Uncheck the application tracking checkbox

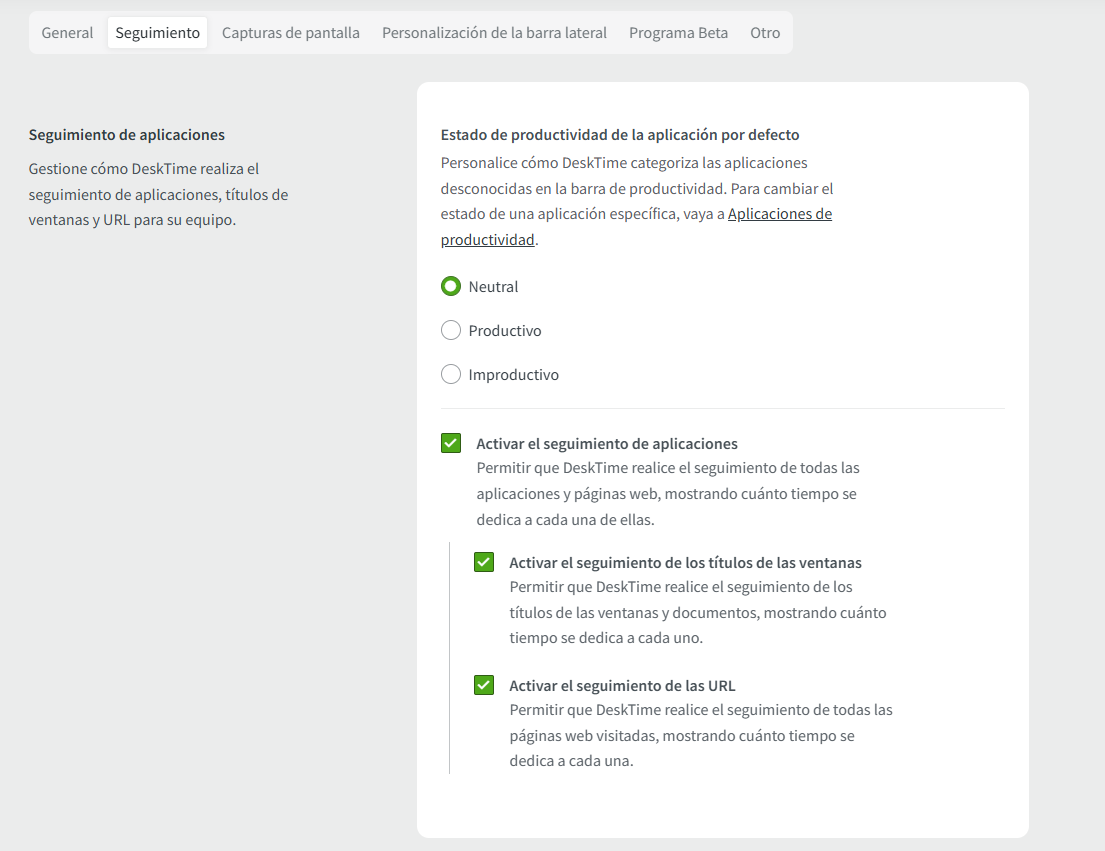pos(451,443)
